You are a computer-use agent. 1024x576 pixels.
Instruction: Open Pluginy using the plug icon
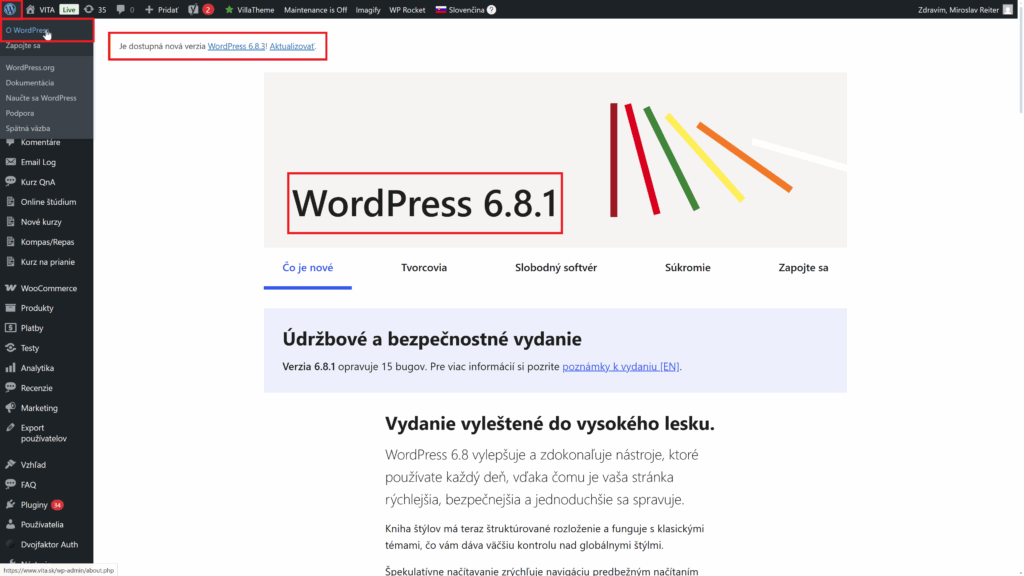click(11, 504)
